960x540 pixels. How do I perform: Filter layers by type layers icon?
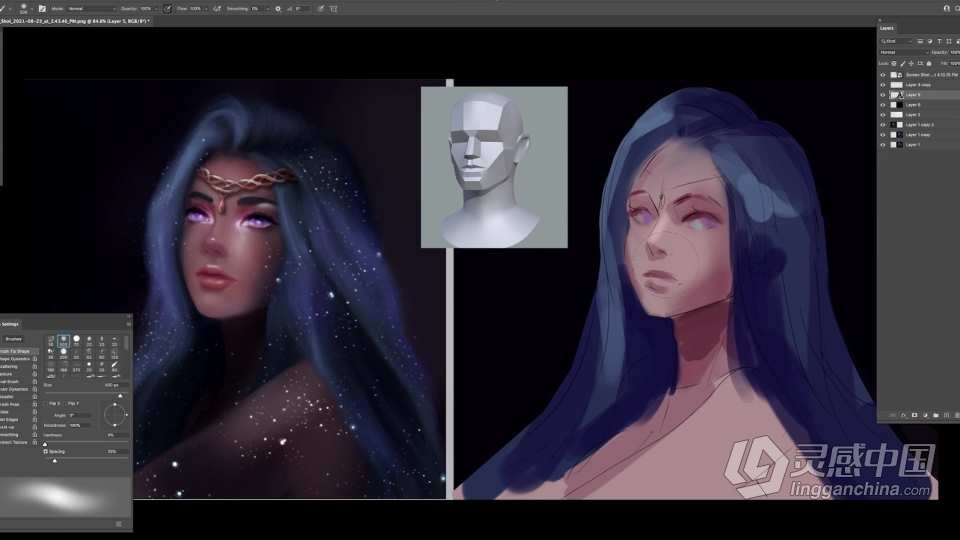click(939, 42)
